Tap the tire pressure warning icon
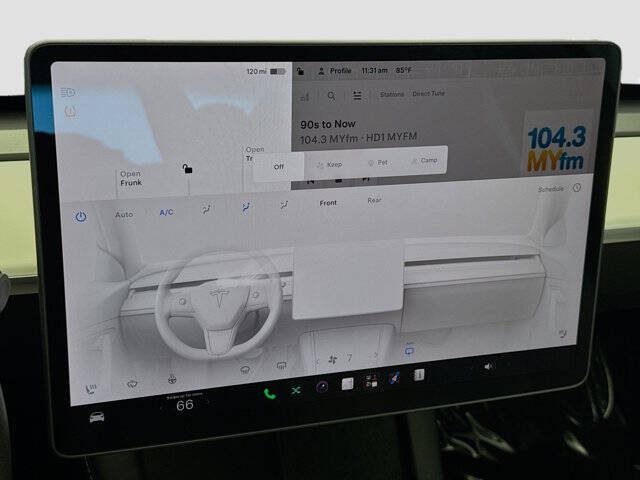640x480 pixels. pos(71,111)
